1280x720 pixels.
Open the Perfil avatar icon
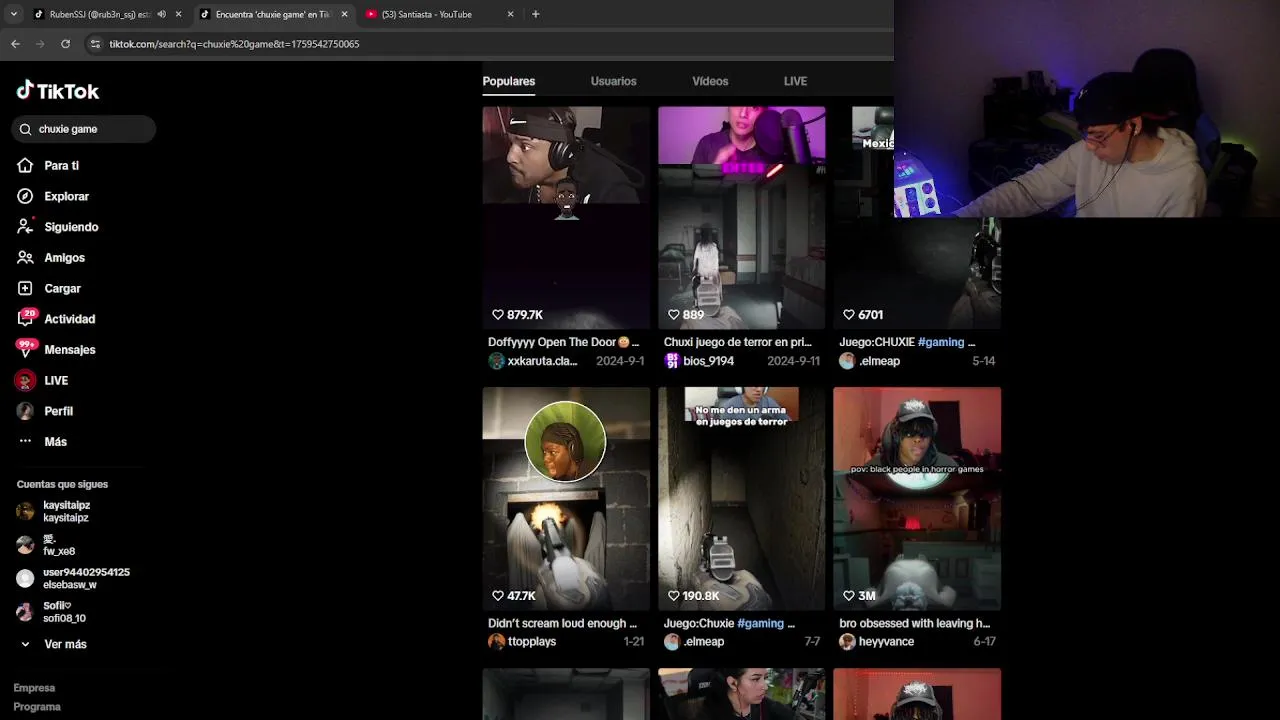tap(25, 411)
